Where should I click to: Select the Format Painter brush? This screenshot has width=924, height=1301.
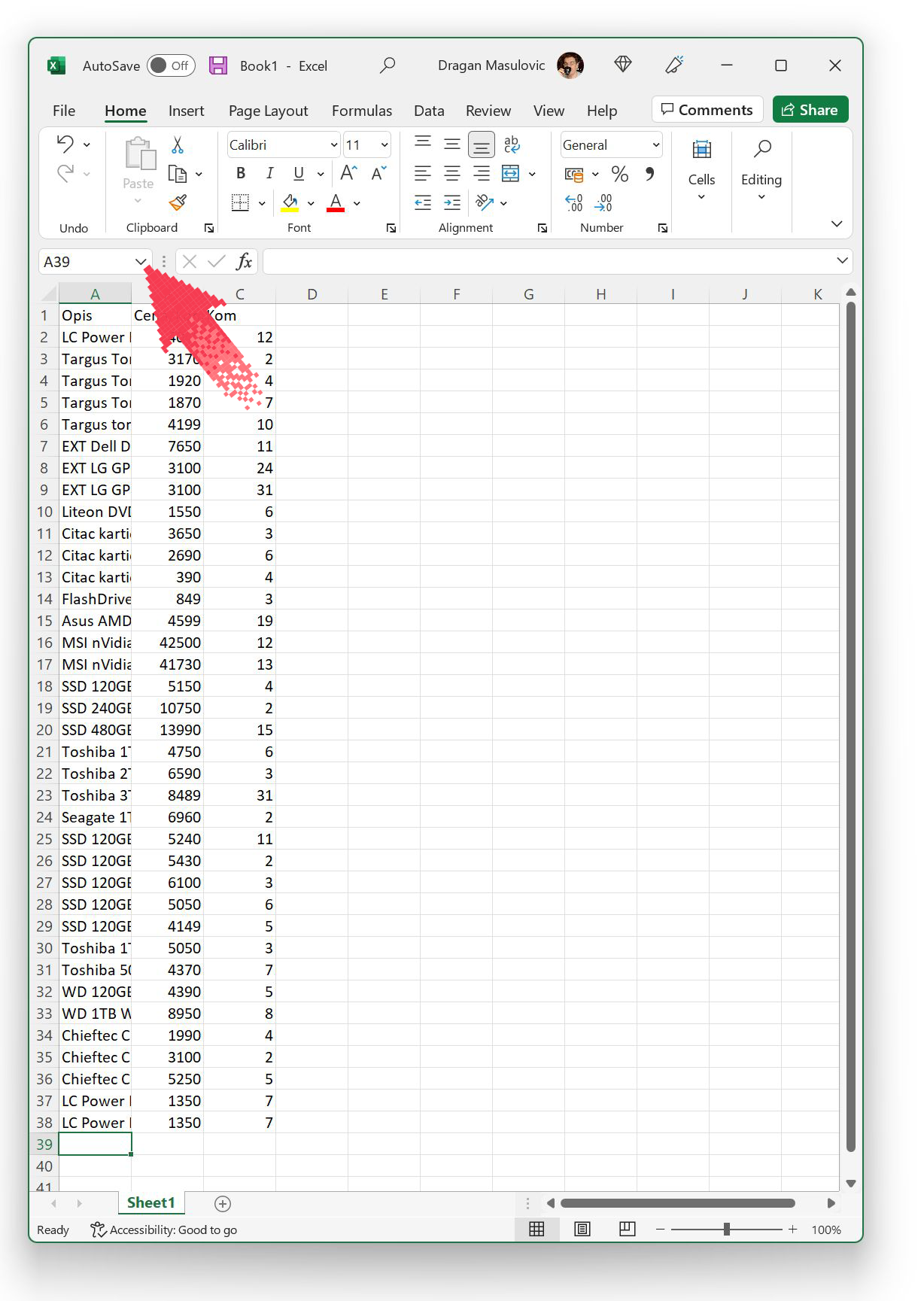pos(178,202)
